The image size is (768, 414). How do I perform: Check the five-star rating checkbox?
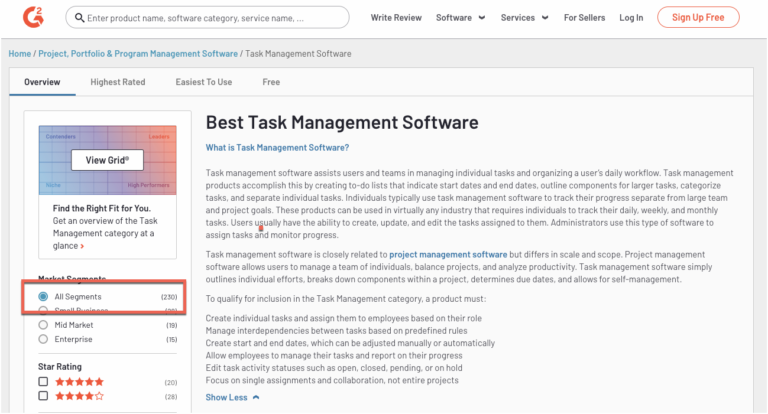(43, 382)
